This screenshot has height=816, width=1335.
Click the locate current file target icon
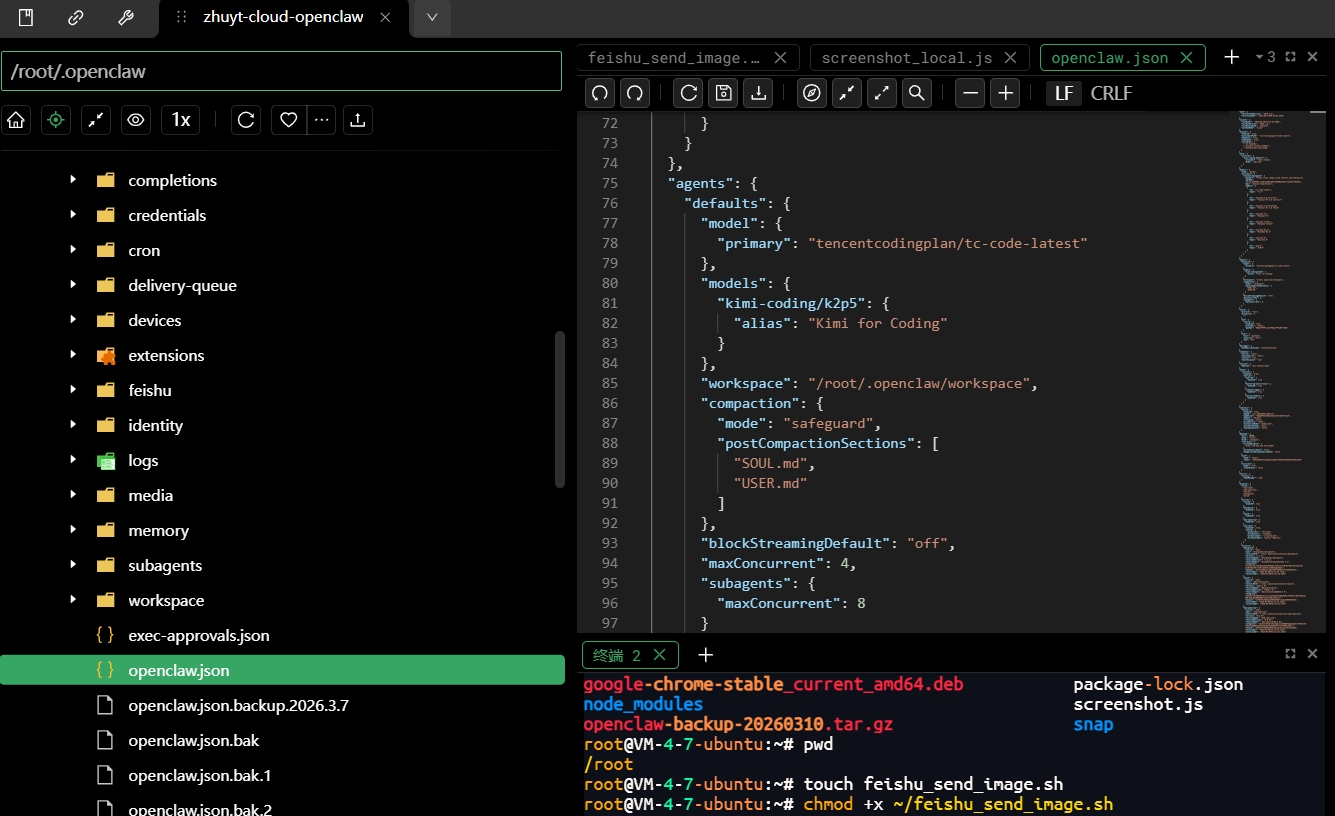point(56,120)
